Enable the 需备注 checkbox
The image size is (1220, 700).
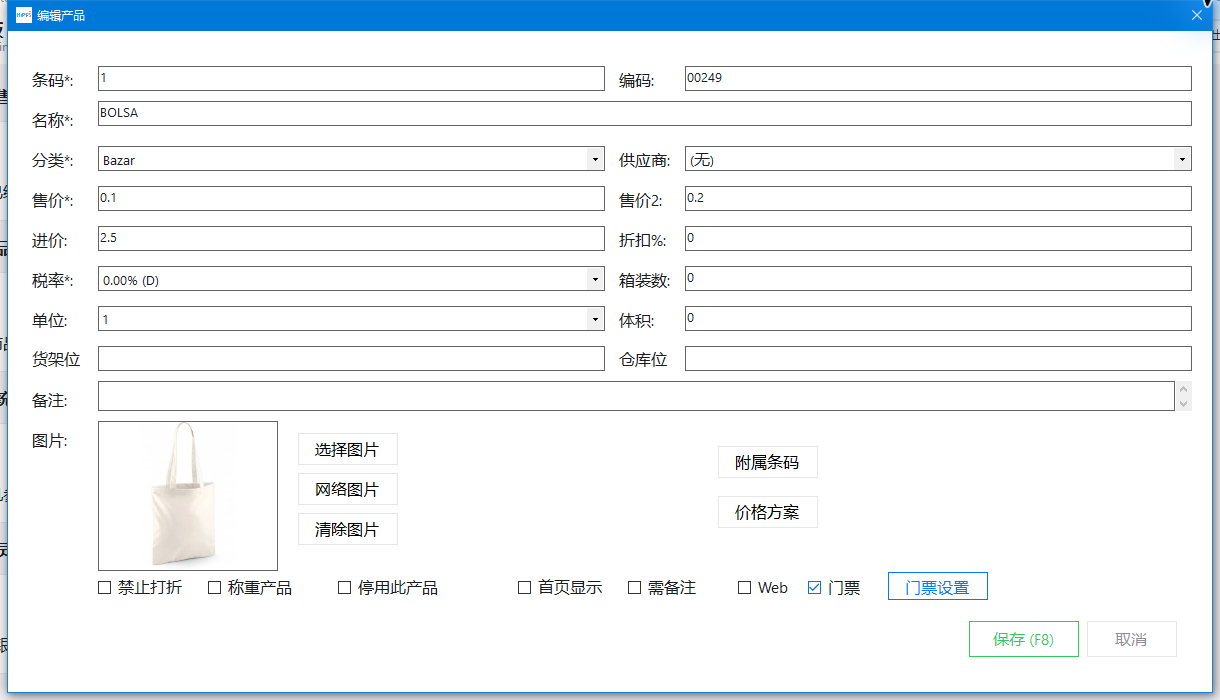634,588
